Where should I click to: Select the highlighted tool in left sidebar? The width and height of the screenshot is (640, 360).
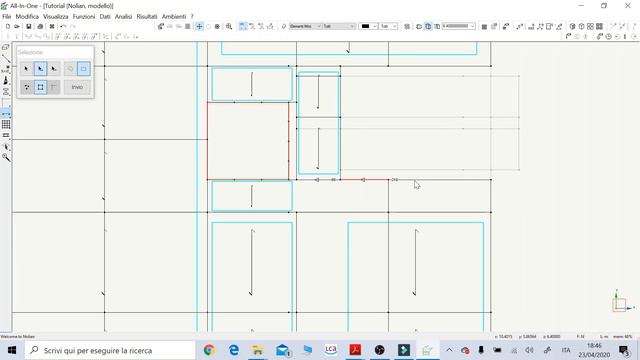(x=6, y=113)
